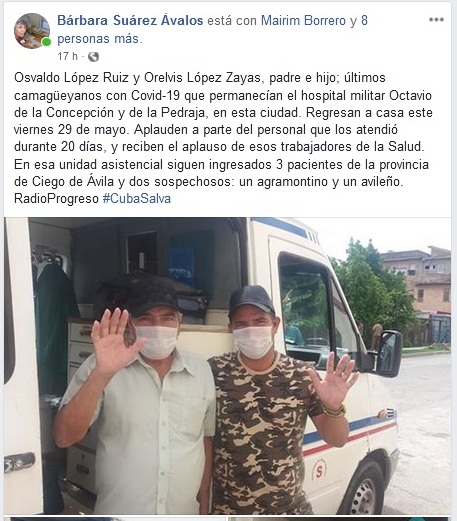Visit Bárbara Suárez Ávalos name link
457x521 pixels.
130,21
